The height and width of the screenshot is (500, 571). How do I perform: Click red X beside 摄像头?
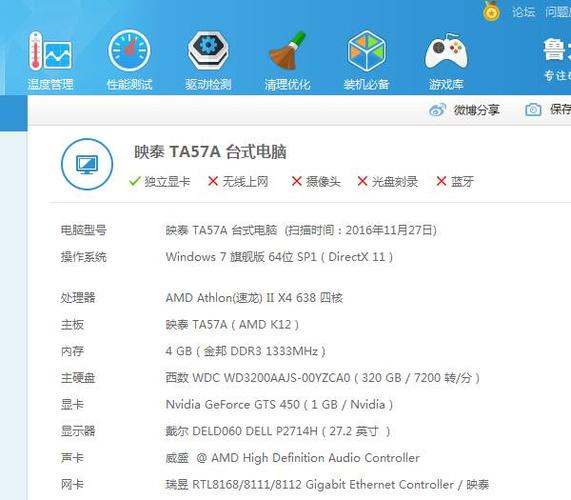297,181
